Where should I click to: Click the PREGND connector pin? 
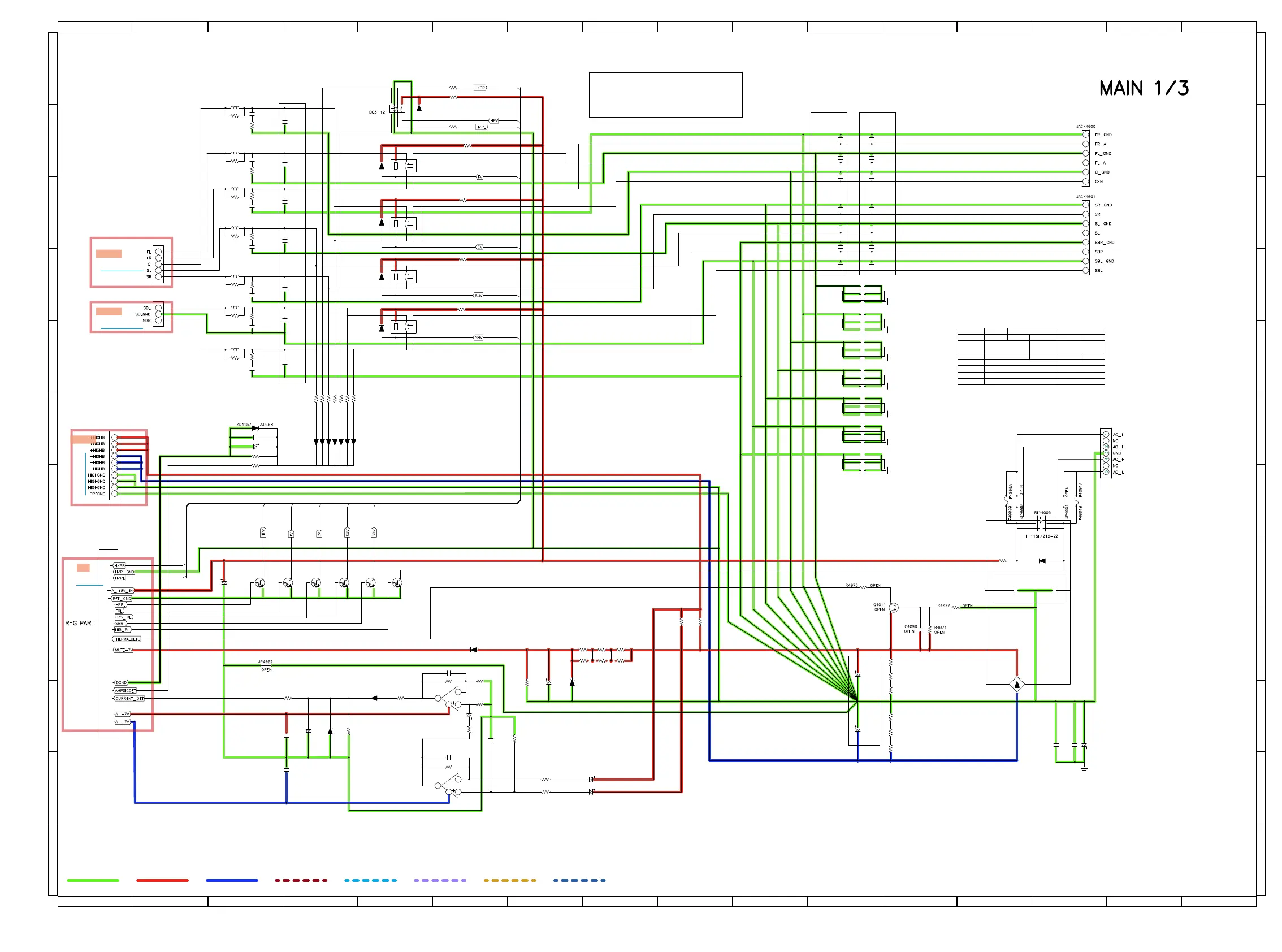point(114,494)
